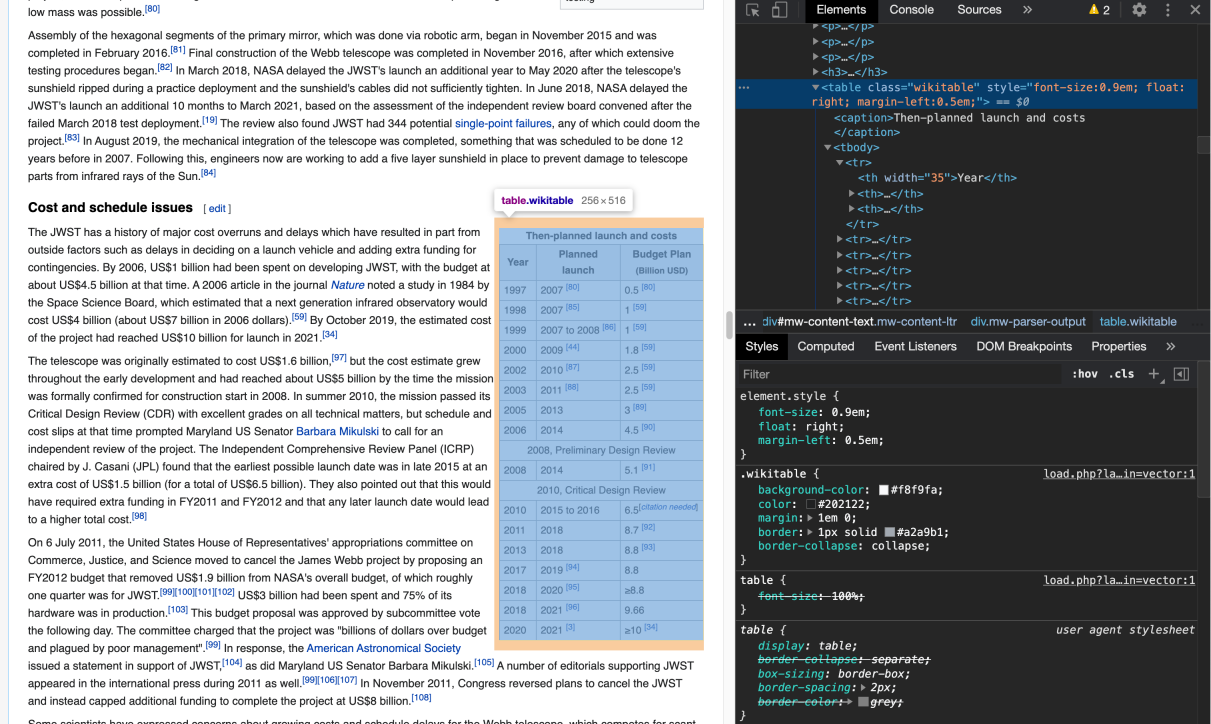Toggle the :hov element state button

tap(1085, 374)
